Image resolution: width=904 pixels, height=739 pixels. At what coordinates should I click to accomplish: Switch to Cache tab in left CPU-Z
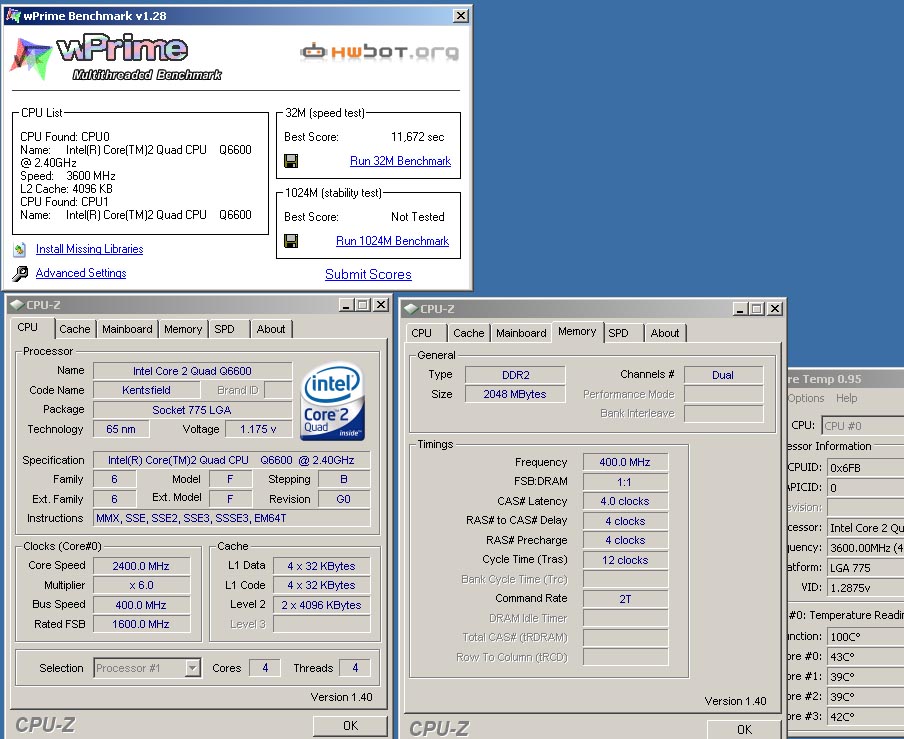click(75, 329)
